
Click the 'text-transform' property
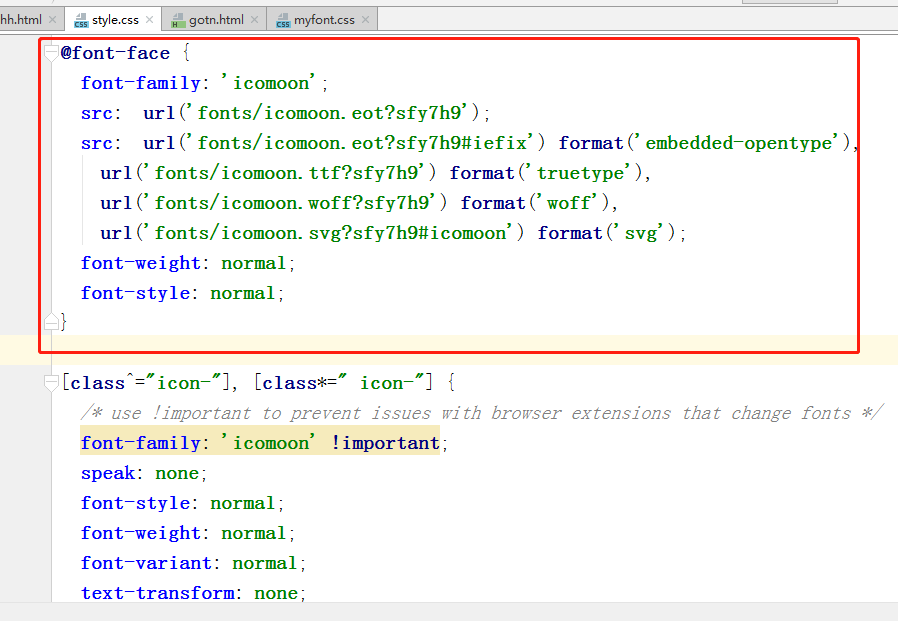(x=157, y=593)
